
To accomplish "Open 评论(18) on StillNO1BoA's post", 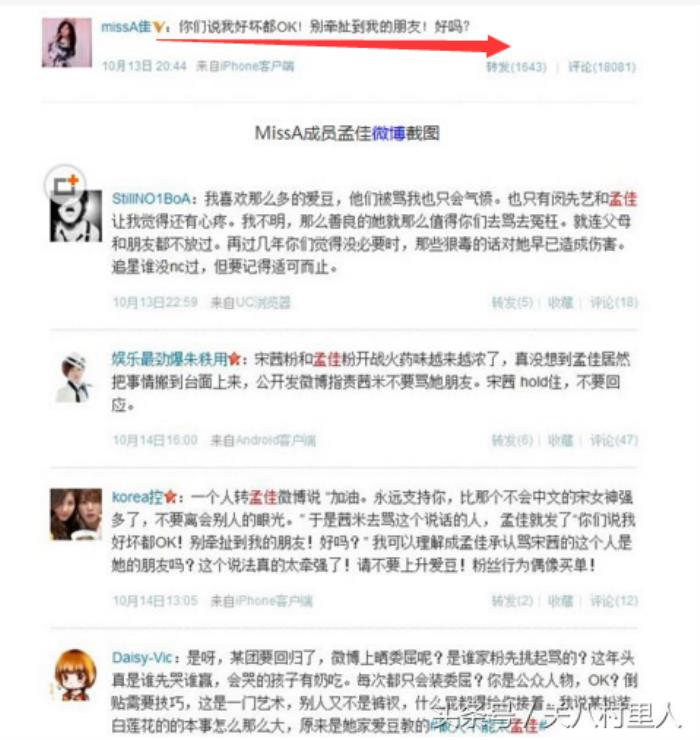I will [x=614, y=303].
